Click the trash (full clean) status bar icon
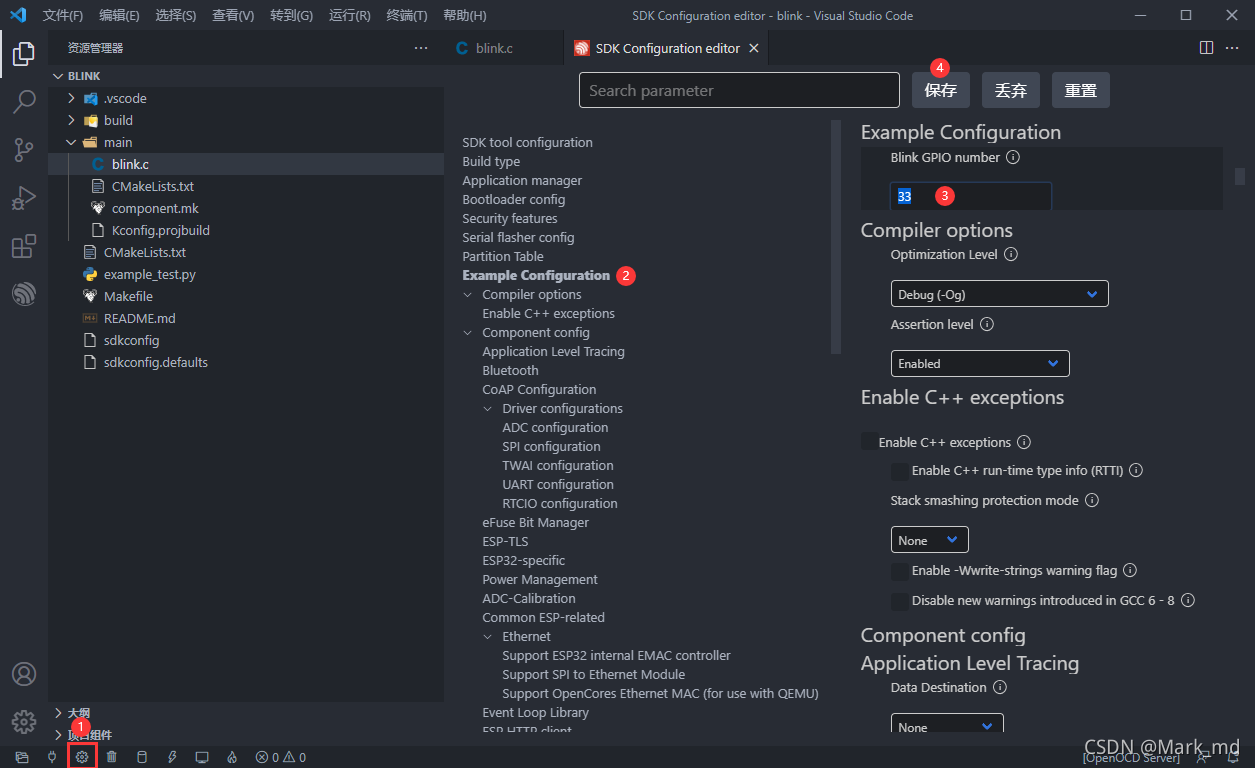The width and height of the screenshot is (1255, 768). pos(112,757)
